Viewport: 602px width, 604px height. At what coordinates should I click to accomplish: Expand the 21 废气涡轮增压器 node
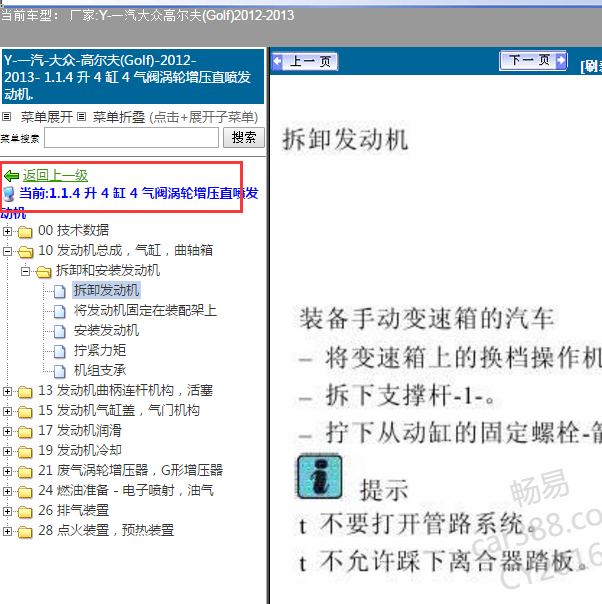point(7,471)
